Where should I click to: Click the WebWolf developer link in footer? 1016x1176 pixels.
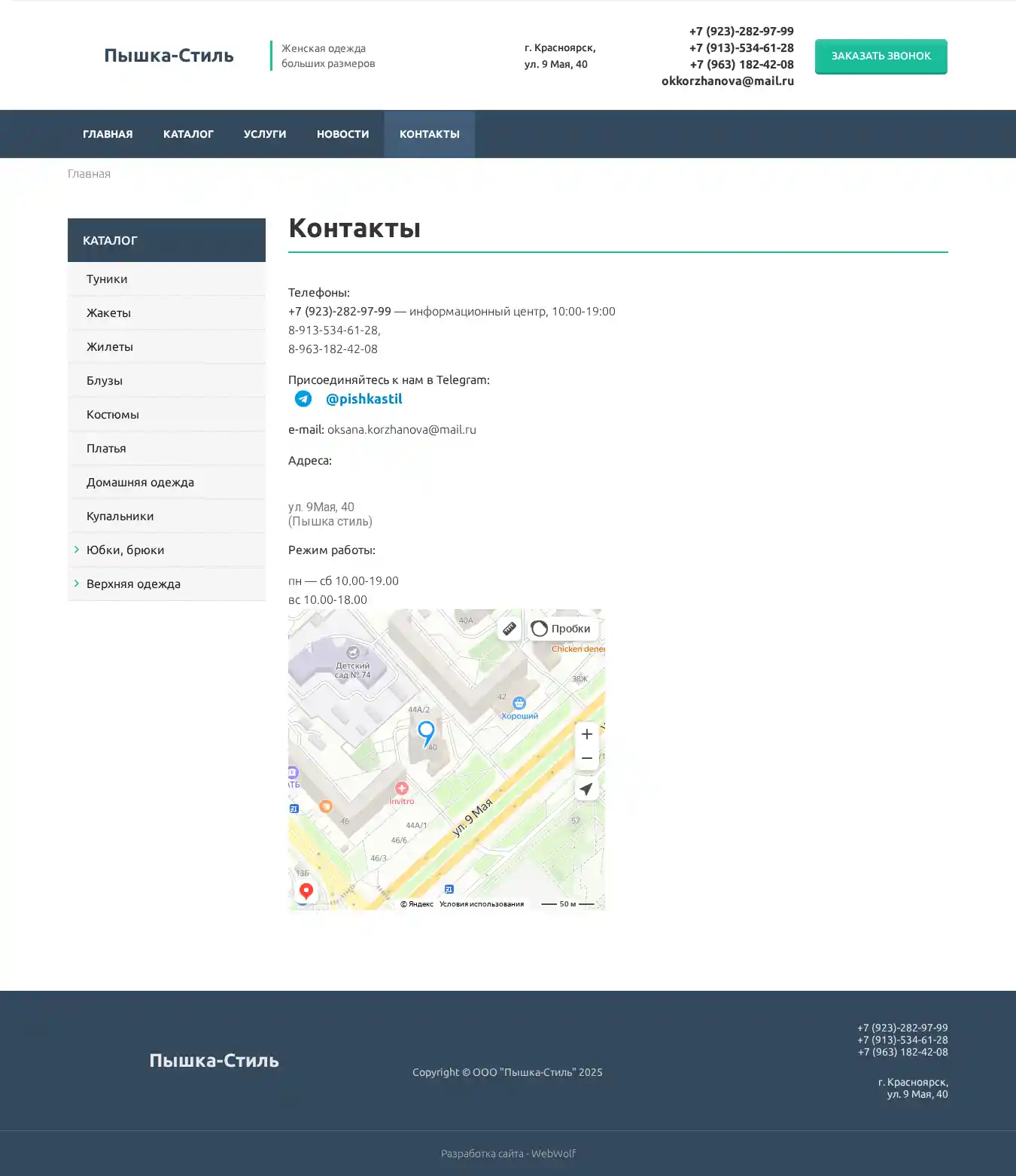553,1153
